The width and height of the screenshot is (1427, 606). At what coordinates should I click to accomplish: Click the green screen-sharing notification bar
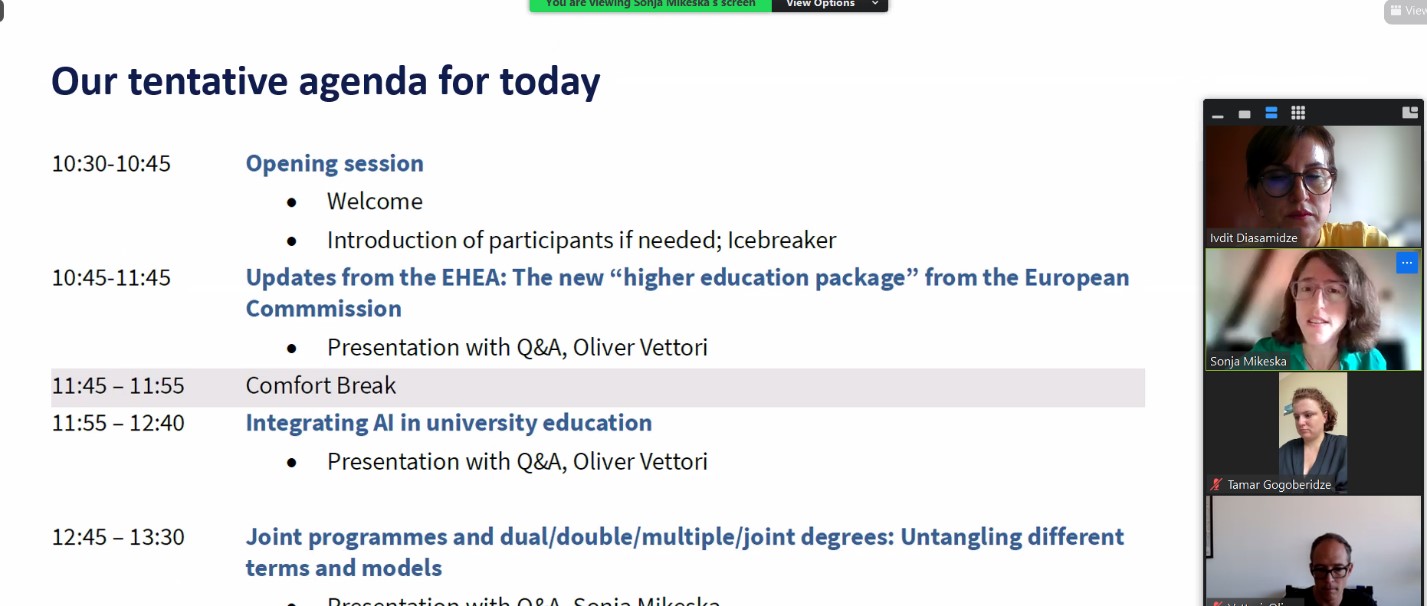click(x=650, y=5)
